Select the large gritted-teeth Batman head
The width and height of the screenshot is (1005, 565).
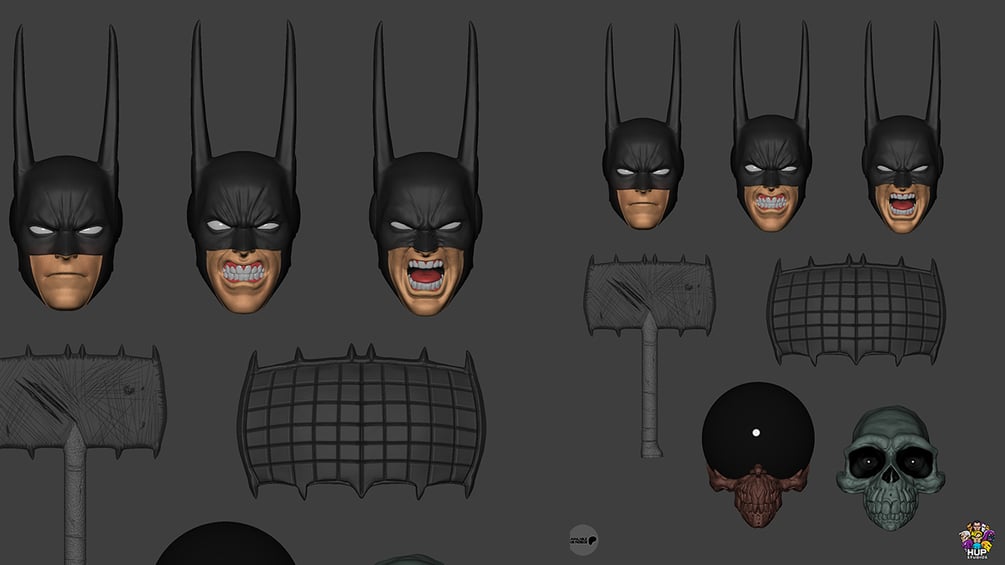pyautogui.click(x=244, y=168)
